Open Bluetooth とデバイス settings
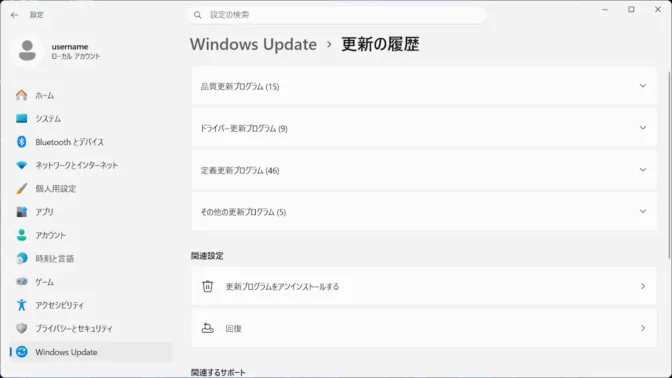 coord(91,142)
